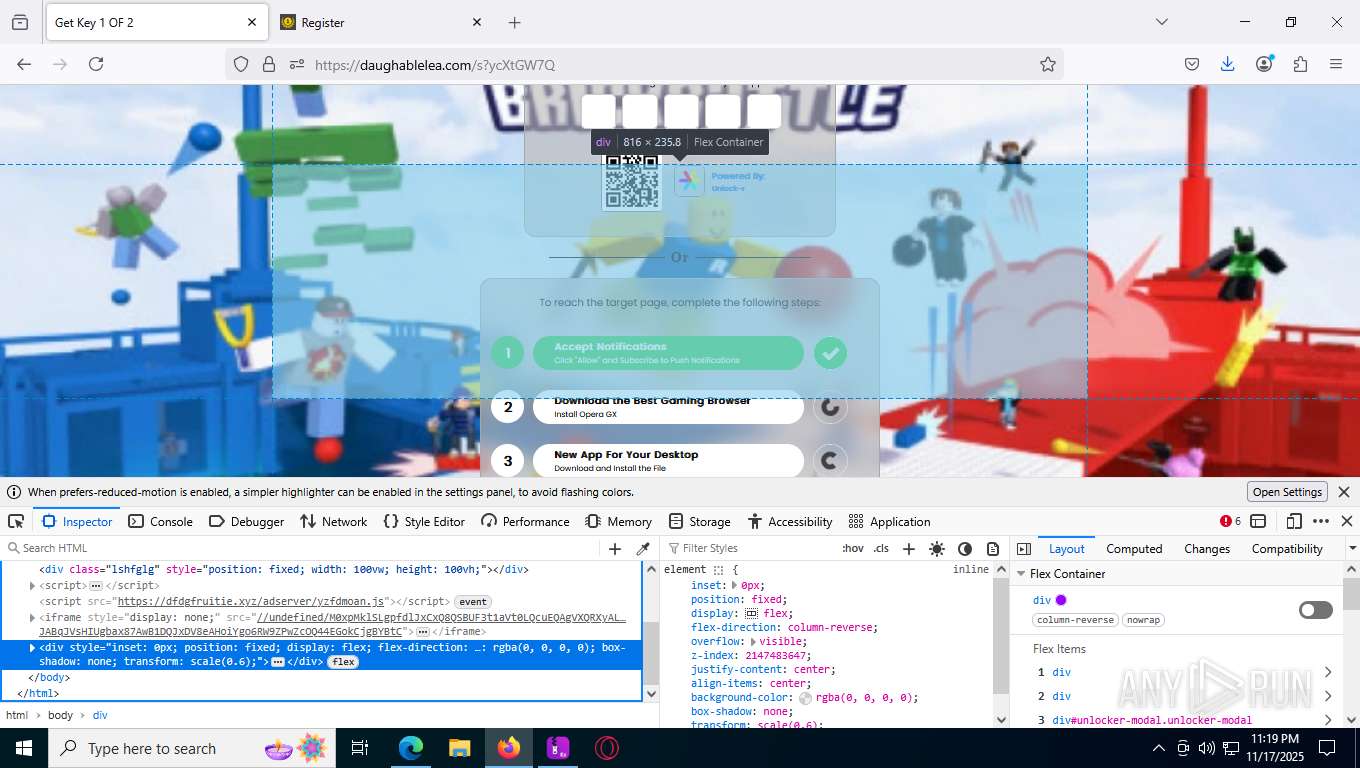Expand selected div node
Image resolution: width=1360 pixels, height=768 pixels.
coord(32,648)
